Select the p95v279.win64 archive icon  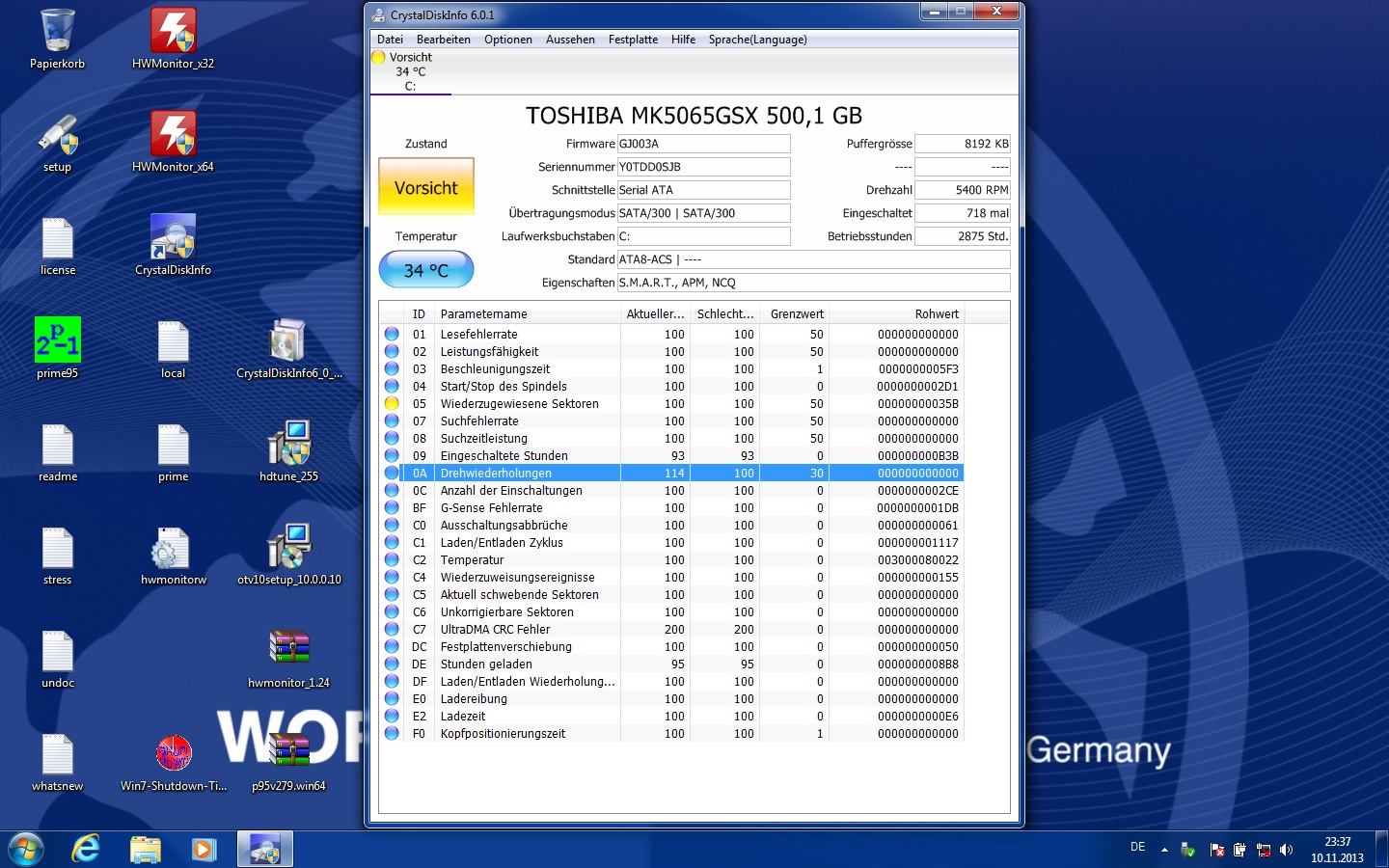point(289,761)
